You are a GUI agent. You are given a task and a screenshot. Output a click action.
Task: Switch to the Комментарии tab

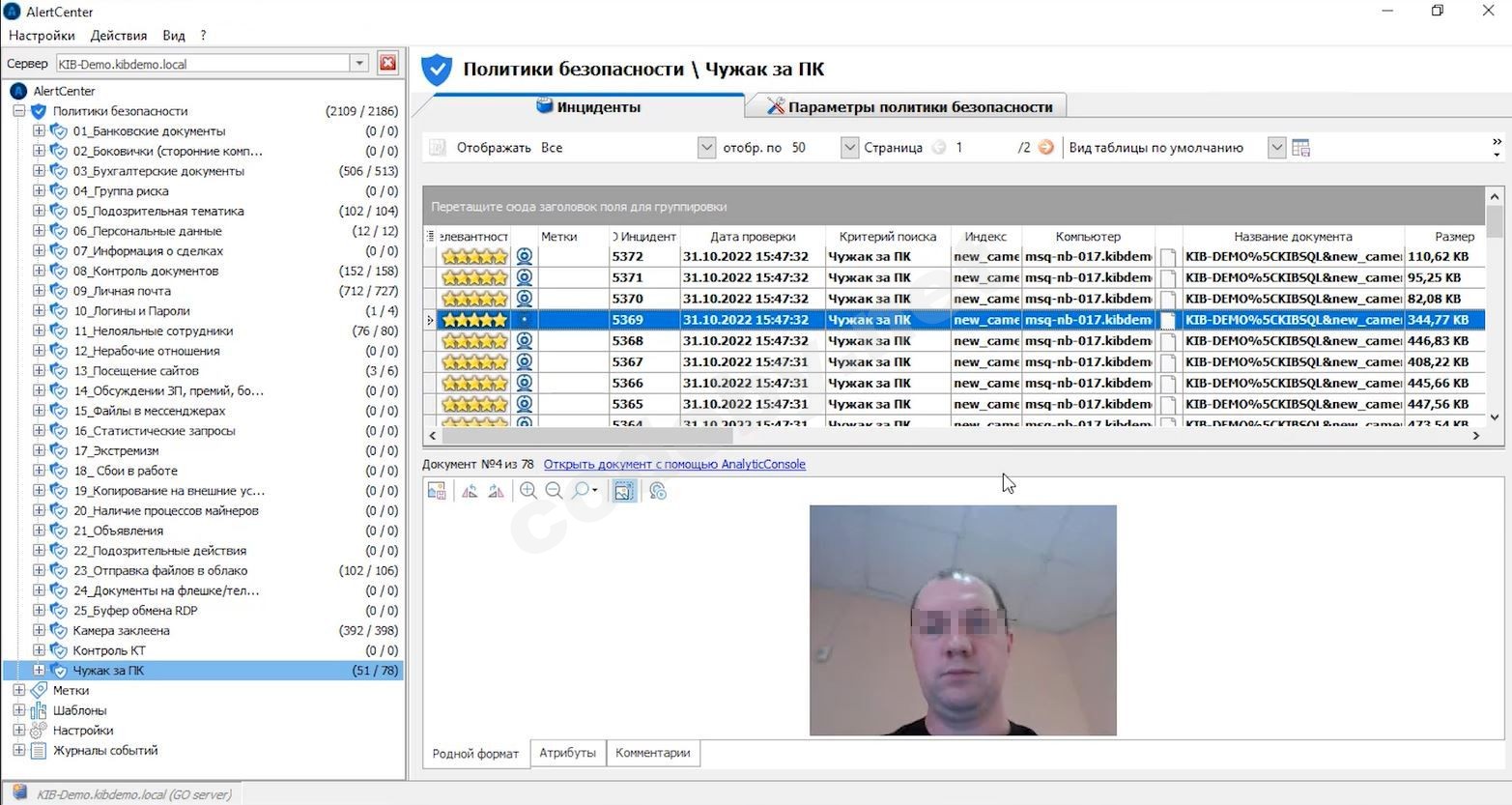click(653, 753)
